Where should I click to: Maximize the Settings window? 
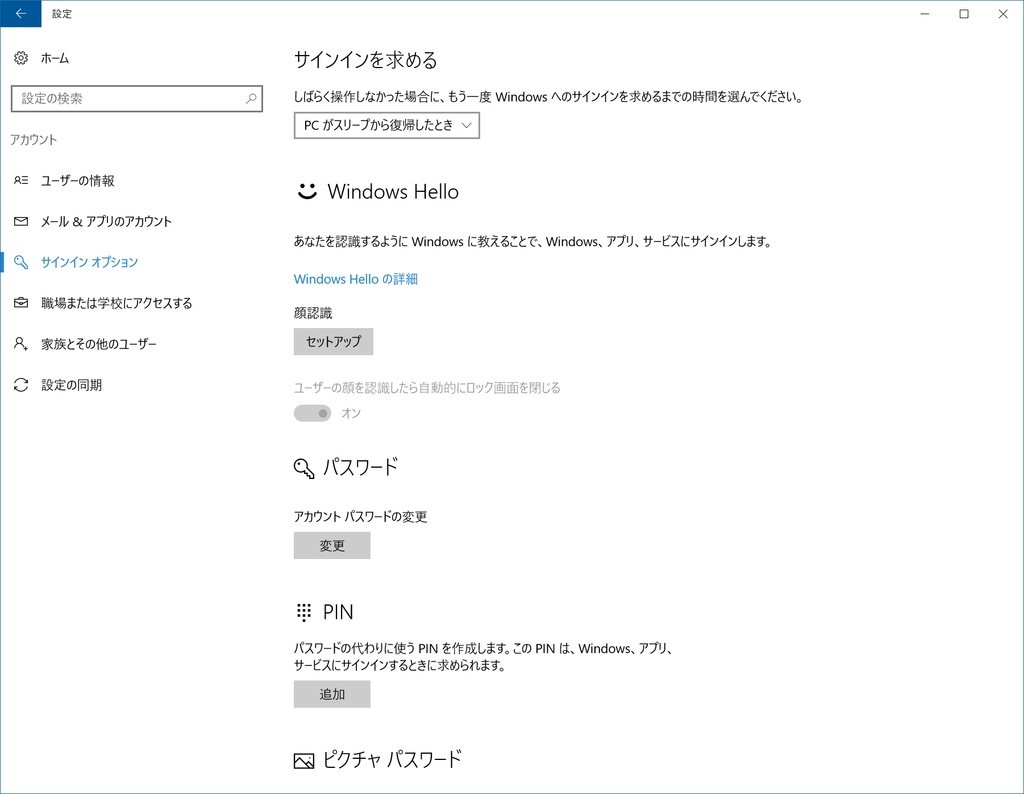(x=964, y=14)
